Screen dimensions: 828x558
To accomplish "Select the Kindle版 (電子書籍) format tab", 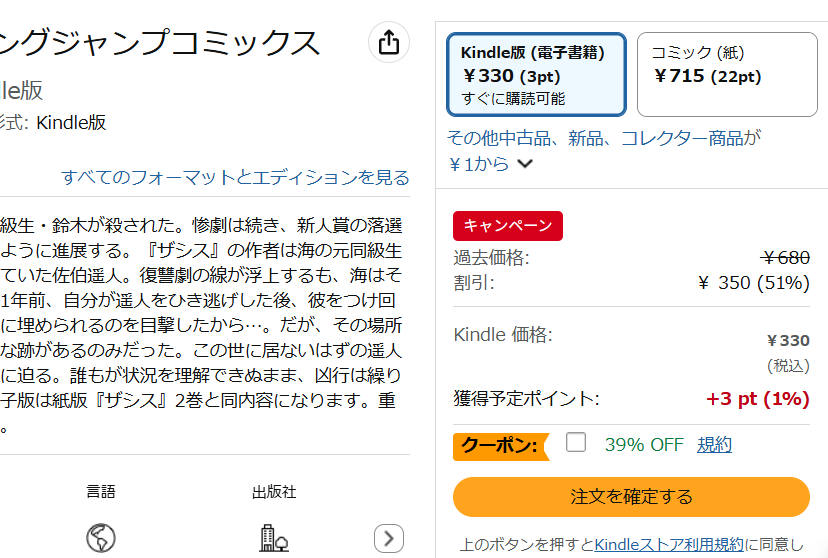I will (x=537, y=74).
